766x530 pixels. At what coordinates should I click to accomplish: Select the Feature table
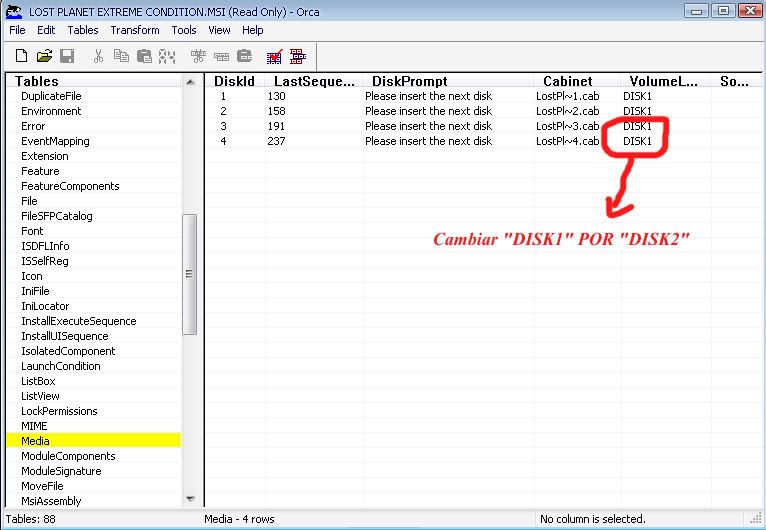click(40, 171)
